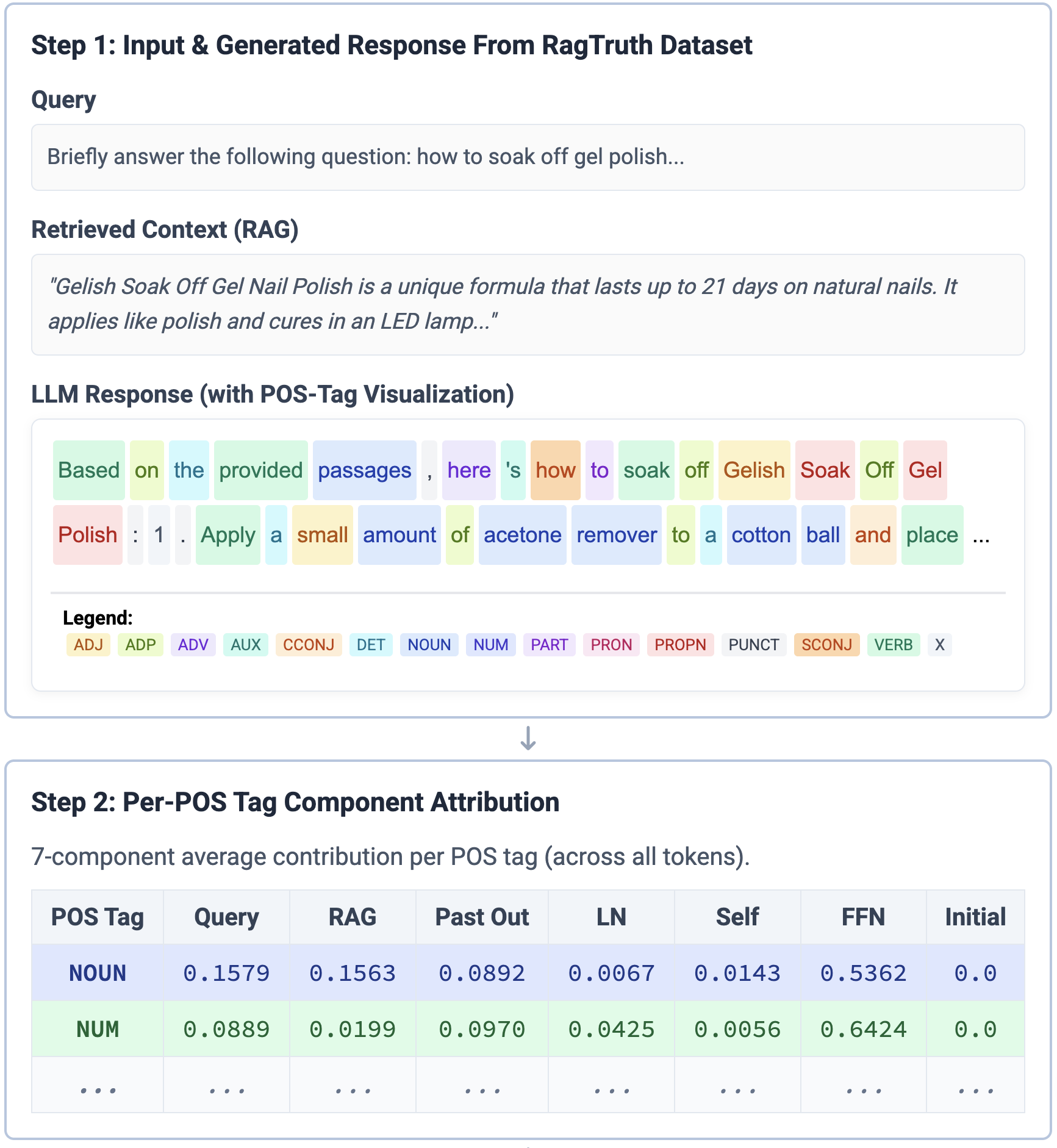Click the "cotton" token
The width and height of the screenshot is (1057, 1148).
(x=761, y=535)
